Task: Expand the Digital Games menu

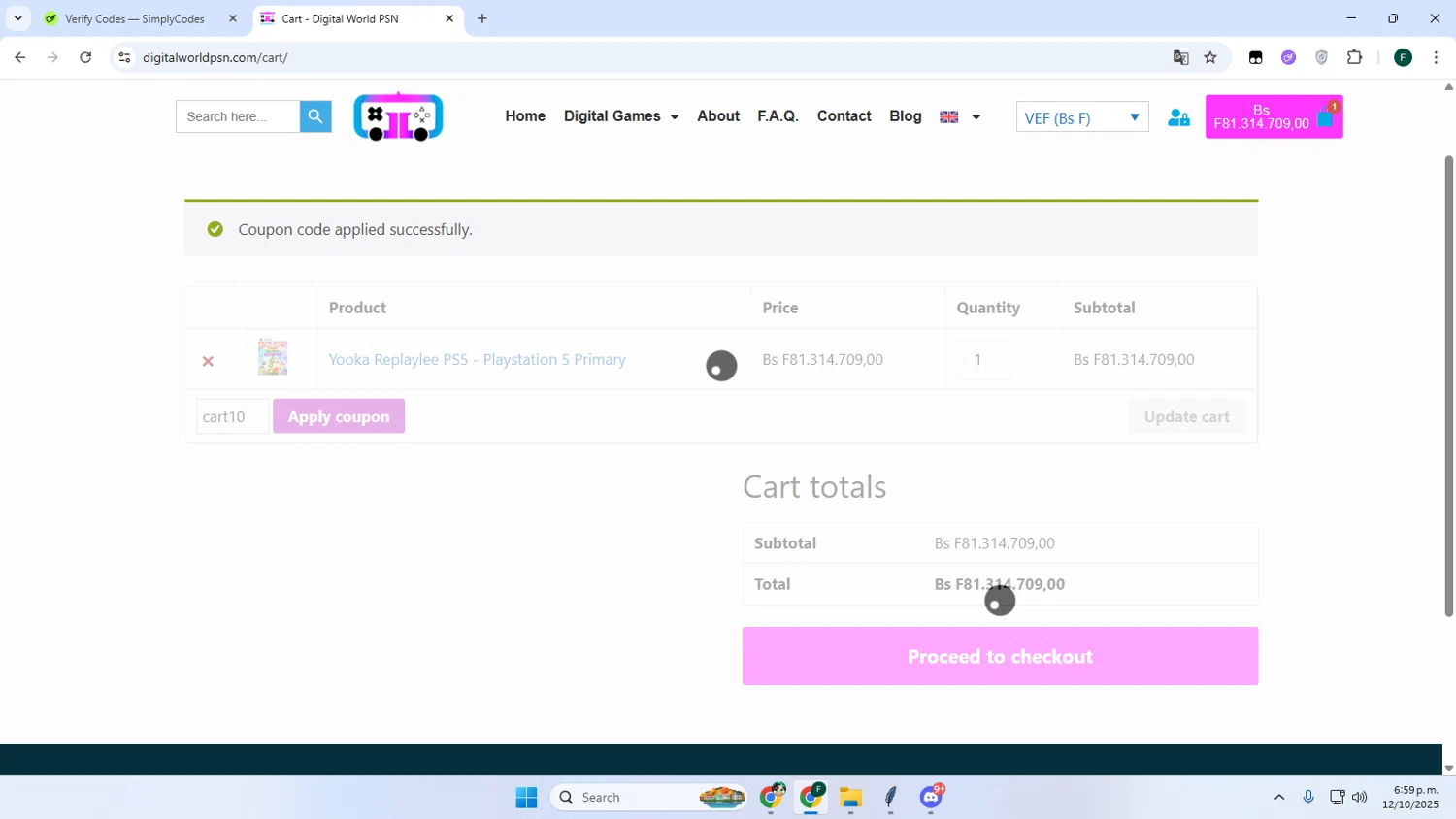Action: (621, 116)
